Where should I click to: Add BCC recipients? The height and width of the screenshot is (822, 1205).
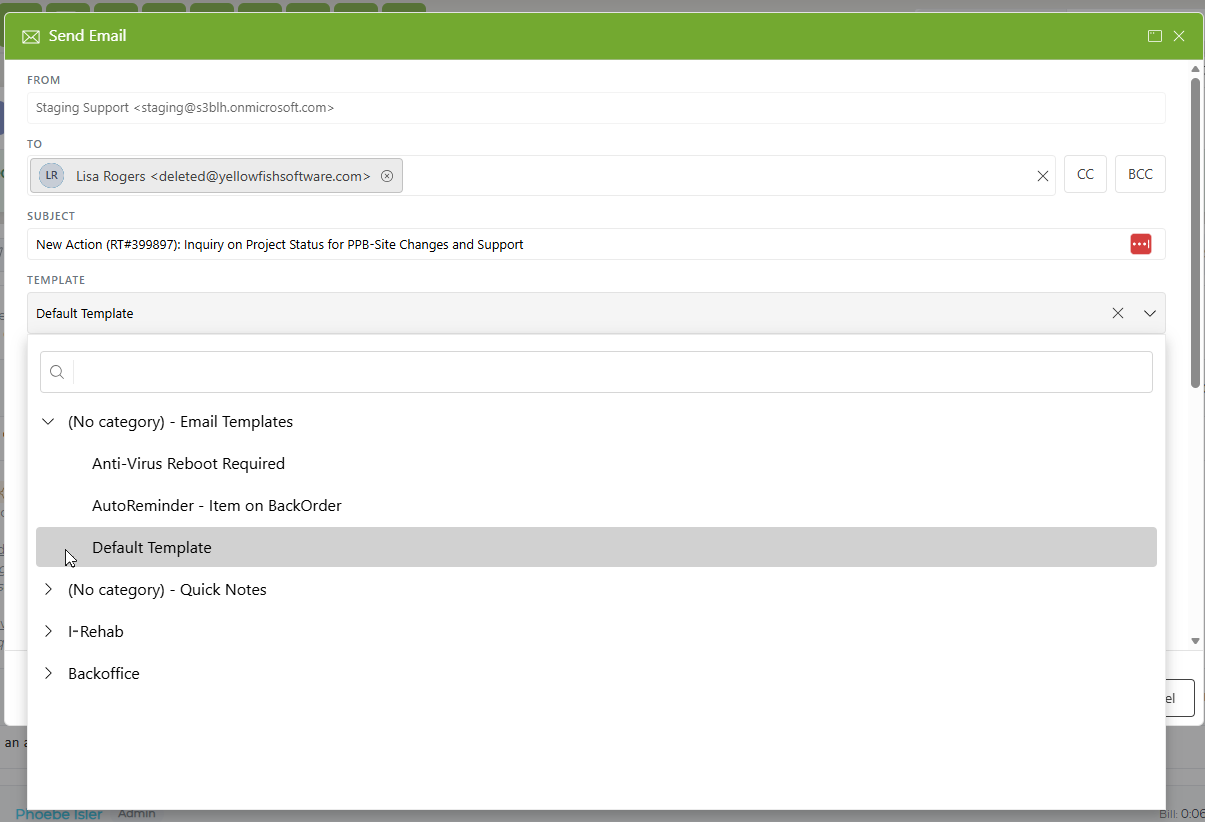(x=1140, y=174)
